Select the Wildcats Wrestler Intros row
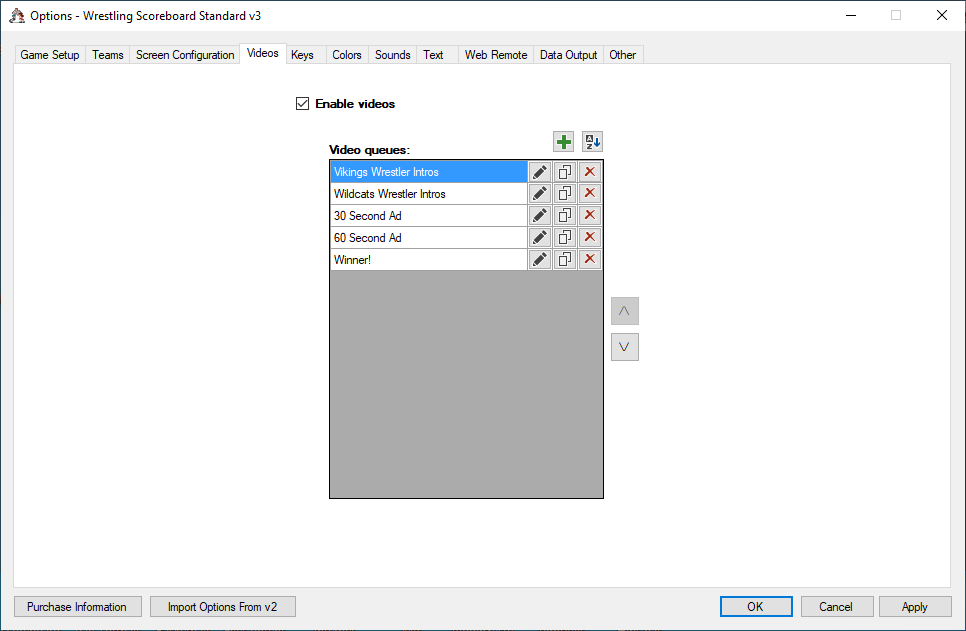966x631 pixels. tap(429, 193)
